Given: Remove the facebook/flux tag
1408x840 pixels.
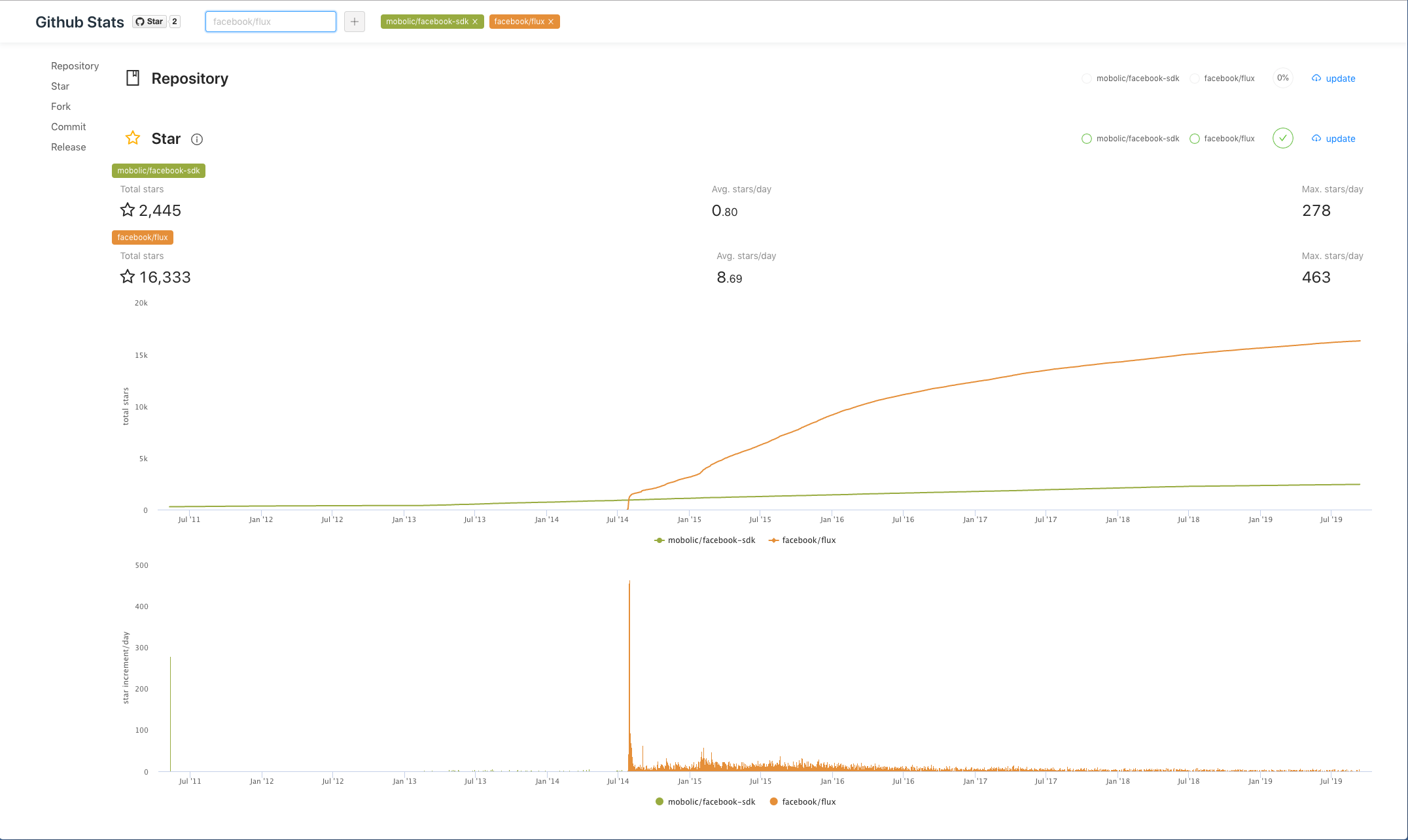Looking at the screenshot, I should point(551,22).
